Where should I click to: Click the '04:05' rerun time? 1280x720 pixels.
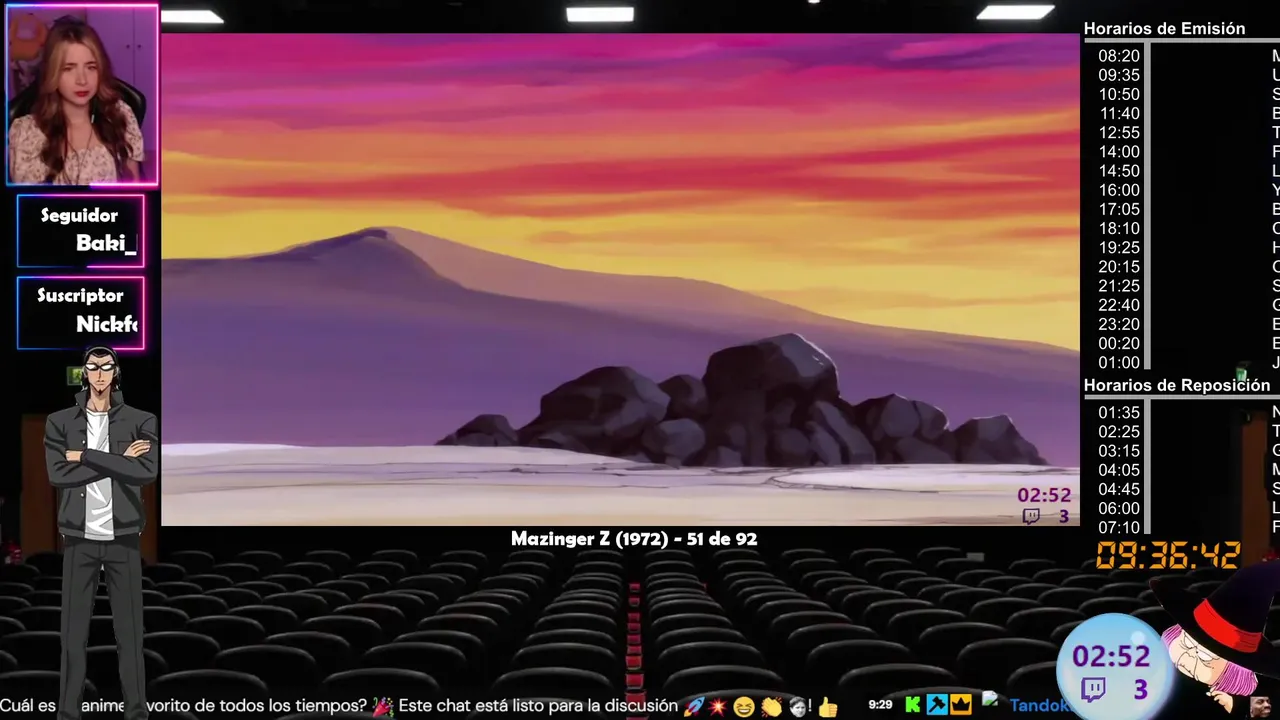[1119, 470]
